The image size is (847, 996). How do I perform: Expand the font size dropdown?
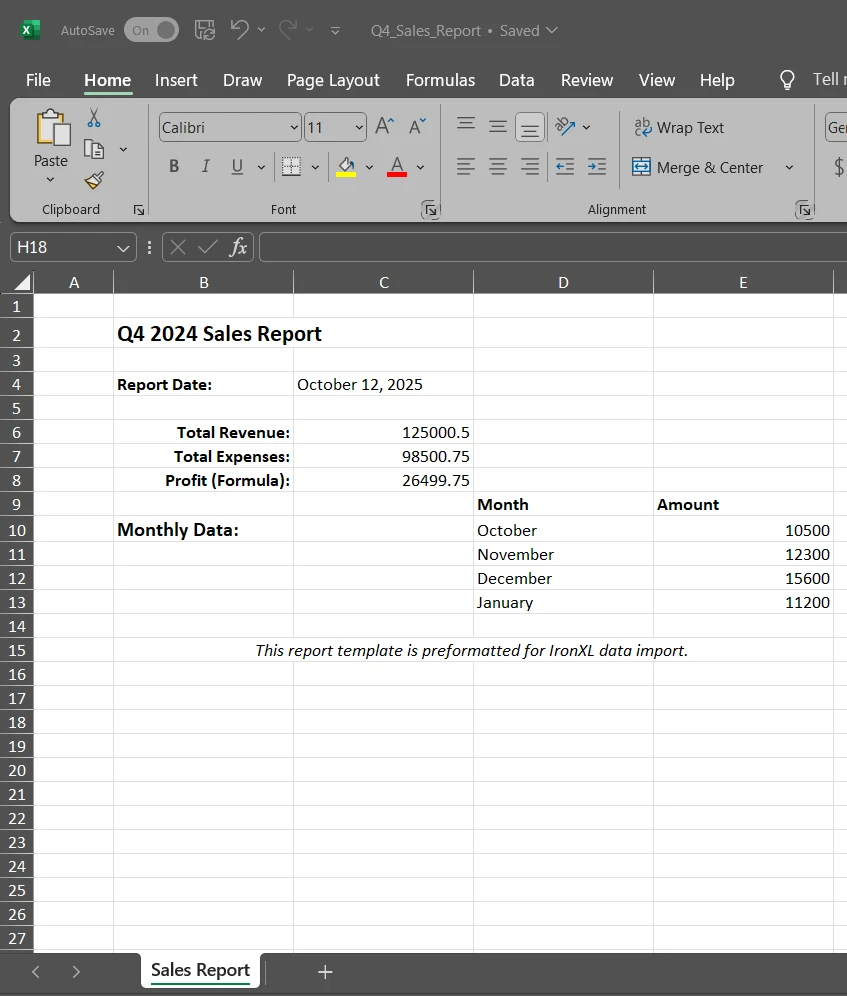pyautogui.click(x=359, y=127)
